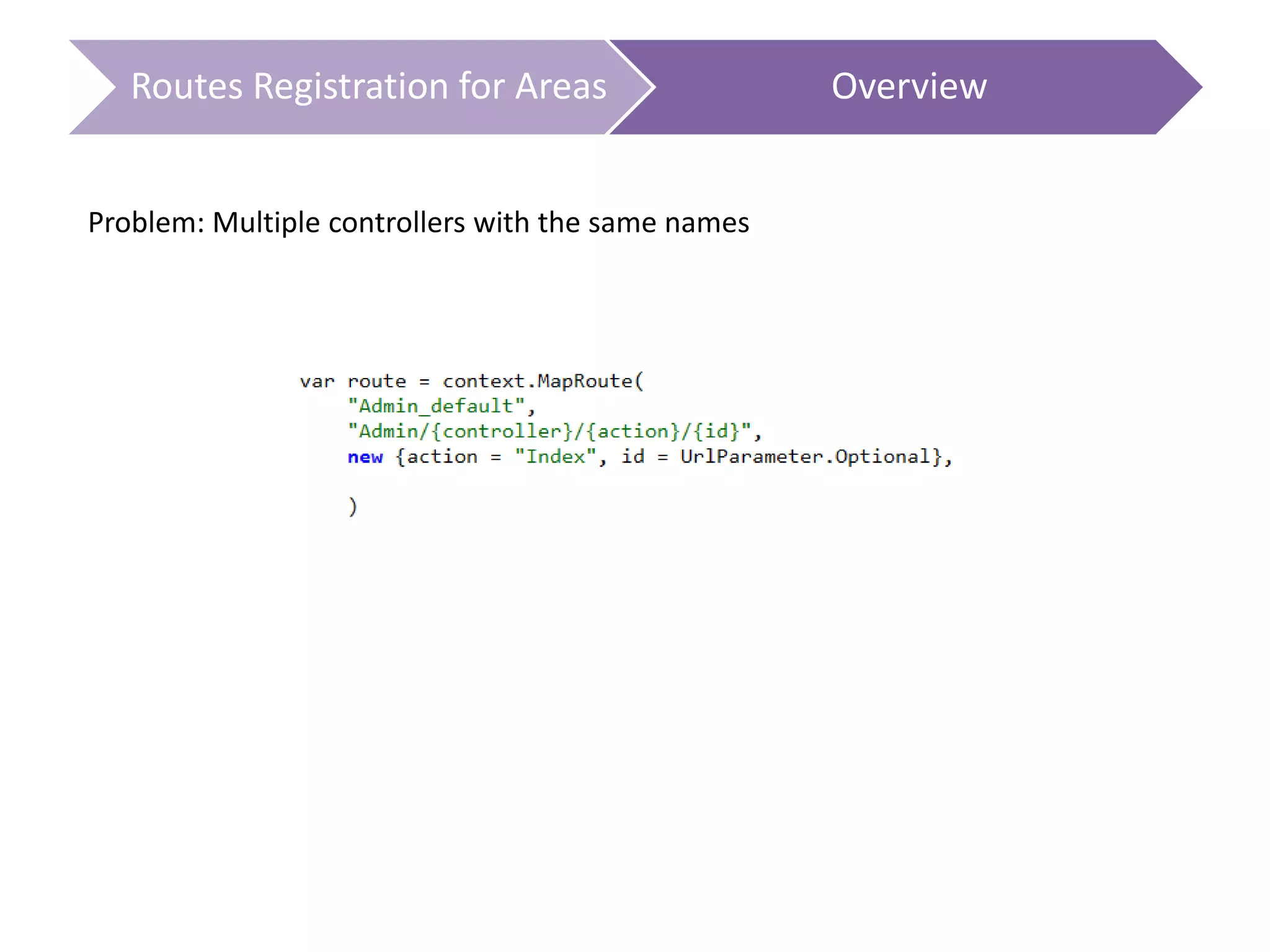Click the "{id}" placeholder in route string
1270x952 pixels.
716,431
